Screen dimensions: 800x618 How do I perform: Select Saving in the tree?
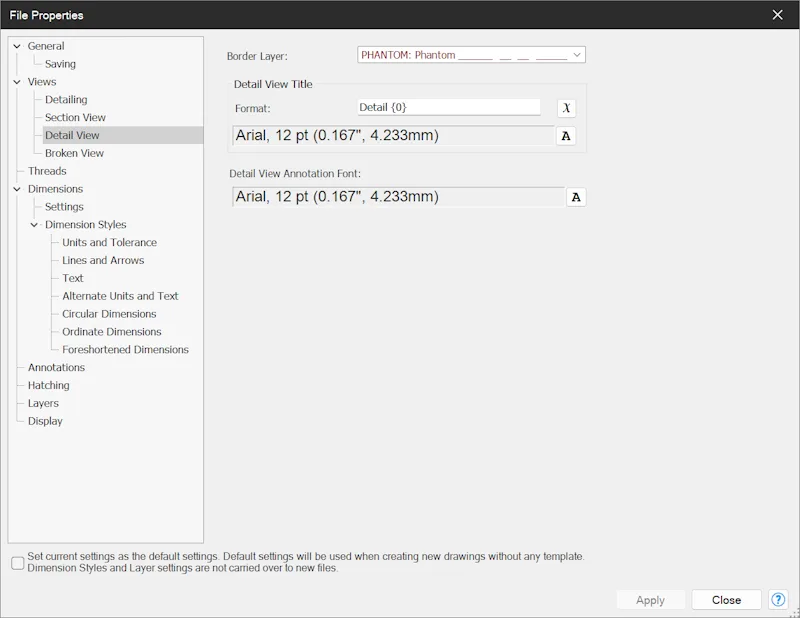[60, 64]
